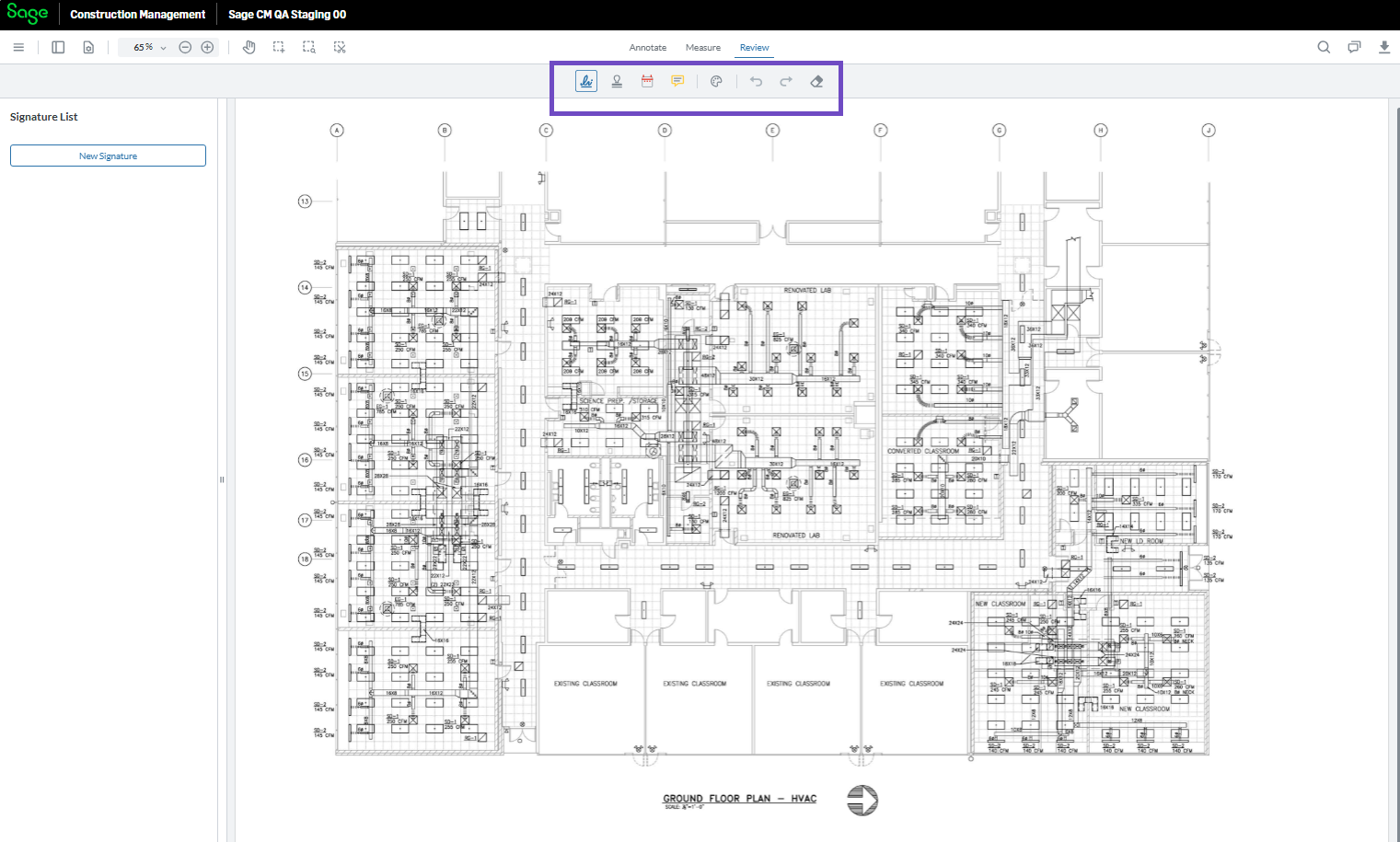The image size is (1400, 842).
Task: Click the zoom out minus button
Action: coord(185,47)
